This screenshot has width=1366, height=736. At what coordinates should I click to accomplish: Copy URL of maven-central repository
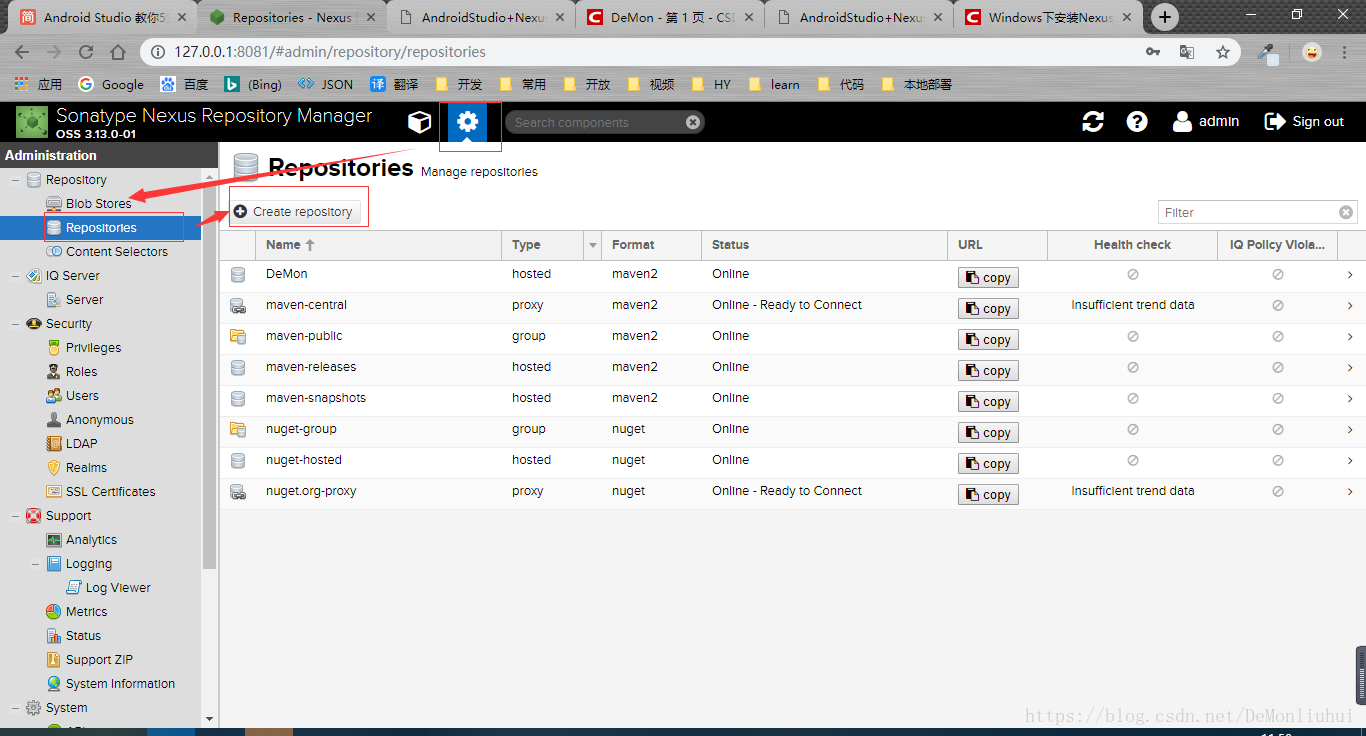[988, 309]
